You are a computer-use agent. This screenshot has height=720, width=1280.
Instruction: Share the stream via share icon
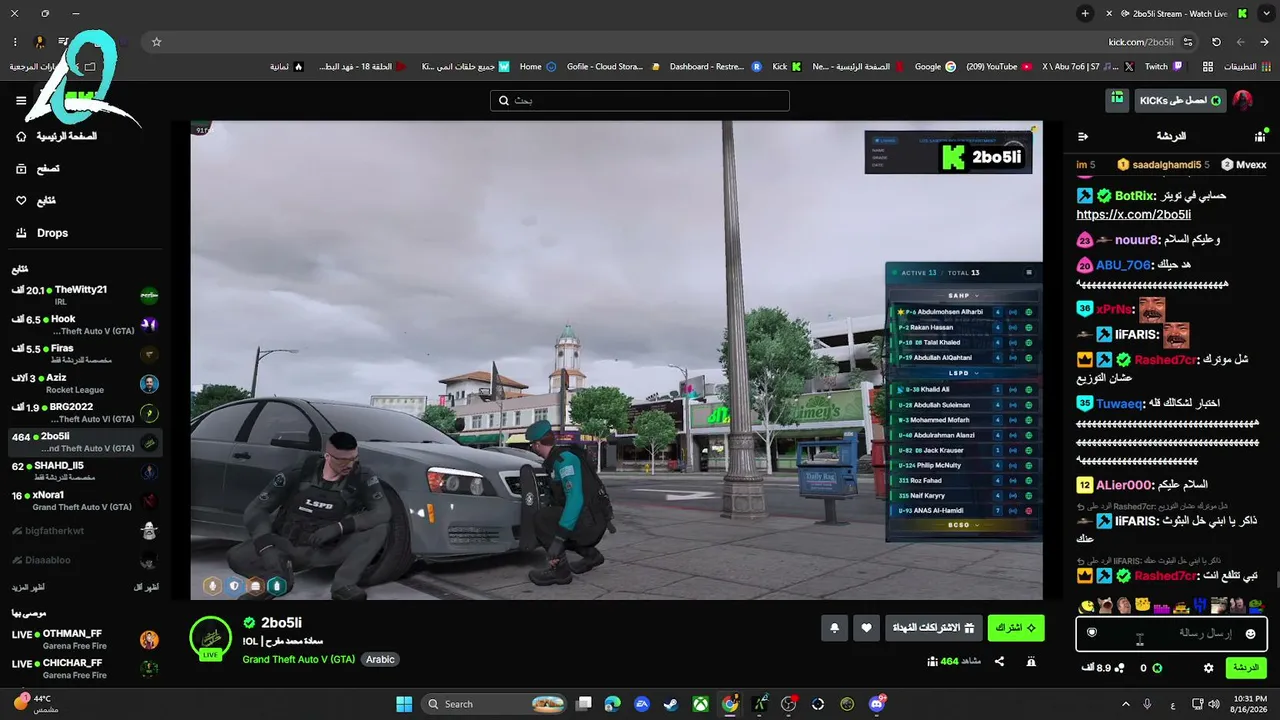[x=999, y=661]
